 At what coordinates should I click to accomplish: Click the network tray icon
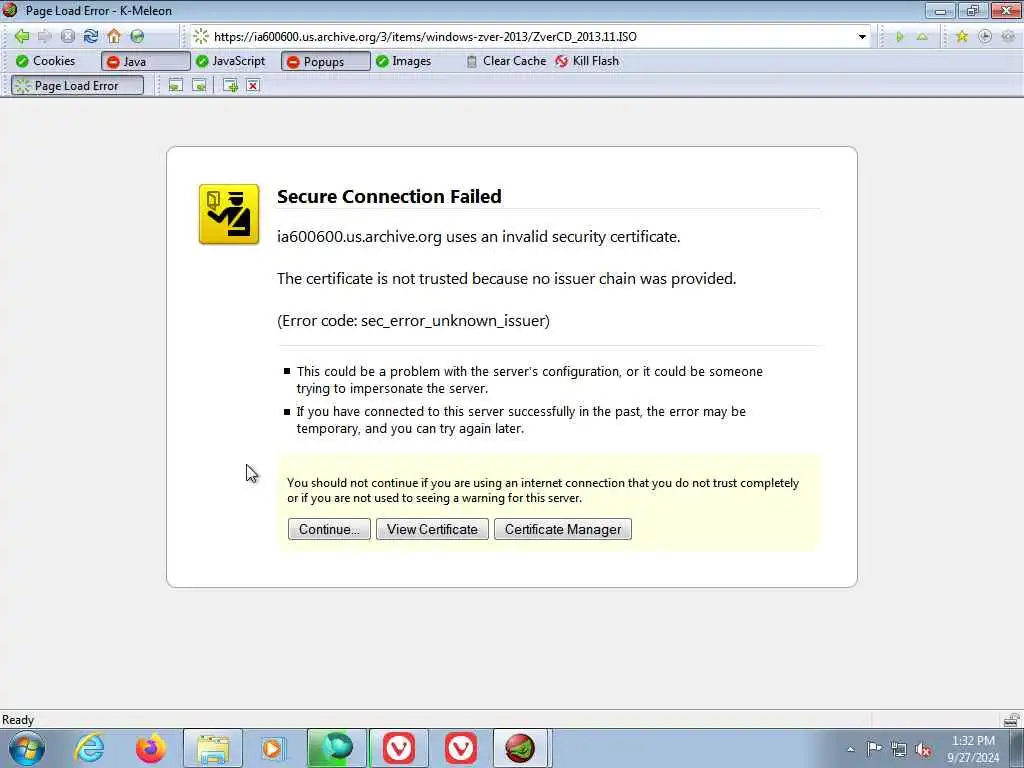899,749
